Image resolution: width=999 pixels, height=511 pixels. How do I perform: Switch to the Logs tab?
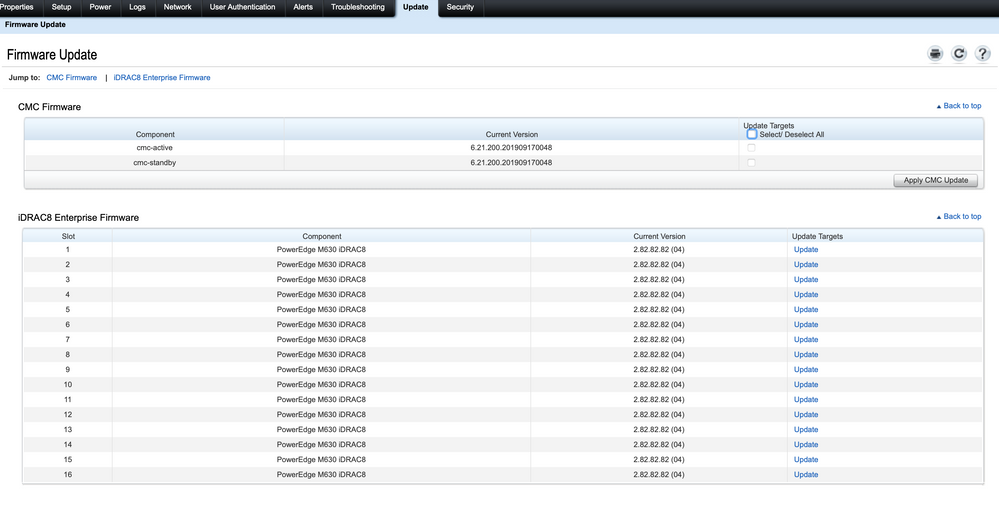(137, 7)
